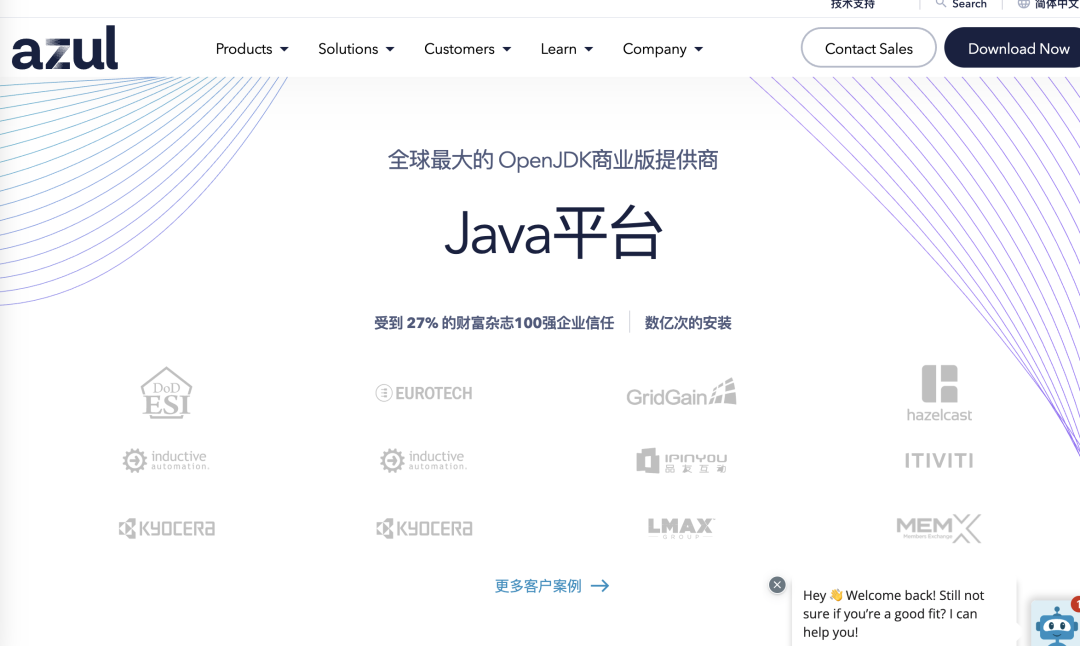The image size is (1080, 646).
Task: Expand the Products dropdown
Action: (x=251, y=48)
